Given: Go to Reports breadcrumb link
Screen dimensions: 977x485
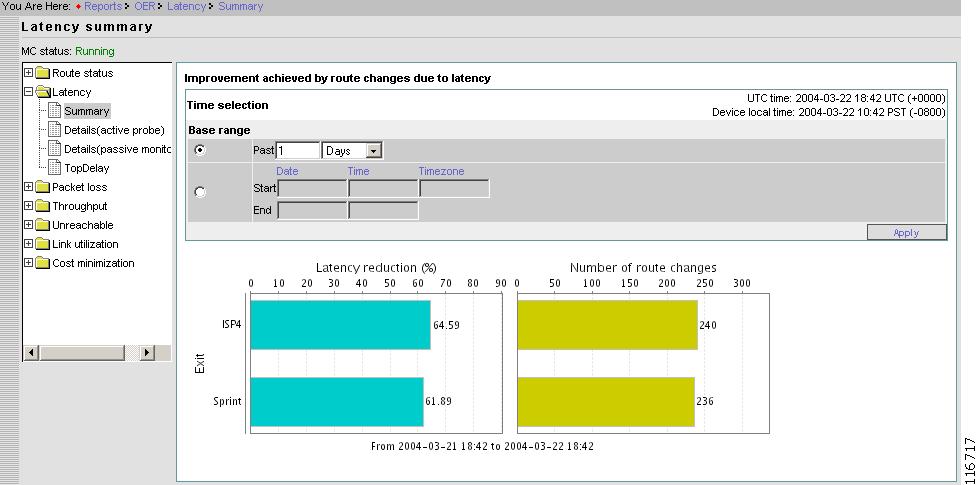Looking at the screenshot, I should (103, 6).
